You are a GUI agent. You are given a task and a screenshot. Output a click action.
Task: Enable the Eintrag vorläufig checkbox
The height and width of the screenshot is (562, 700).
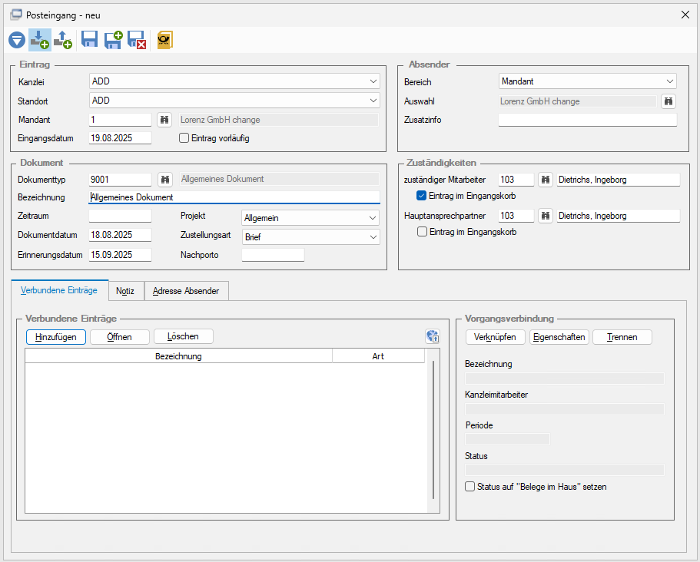[184, 138]
